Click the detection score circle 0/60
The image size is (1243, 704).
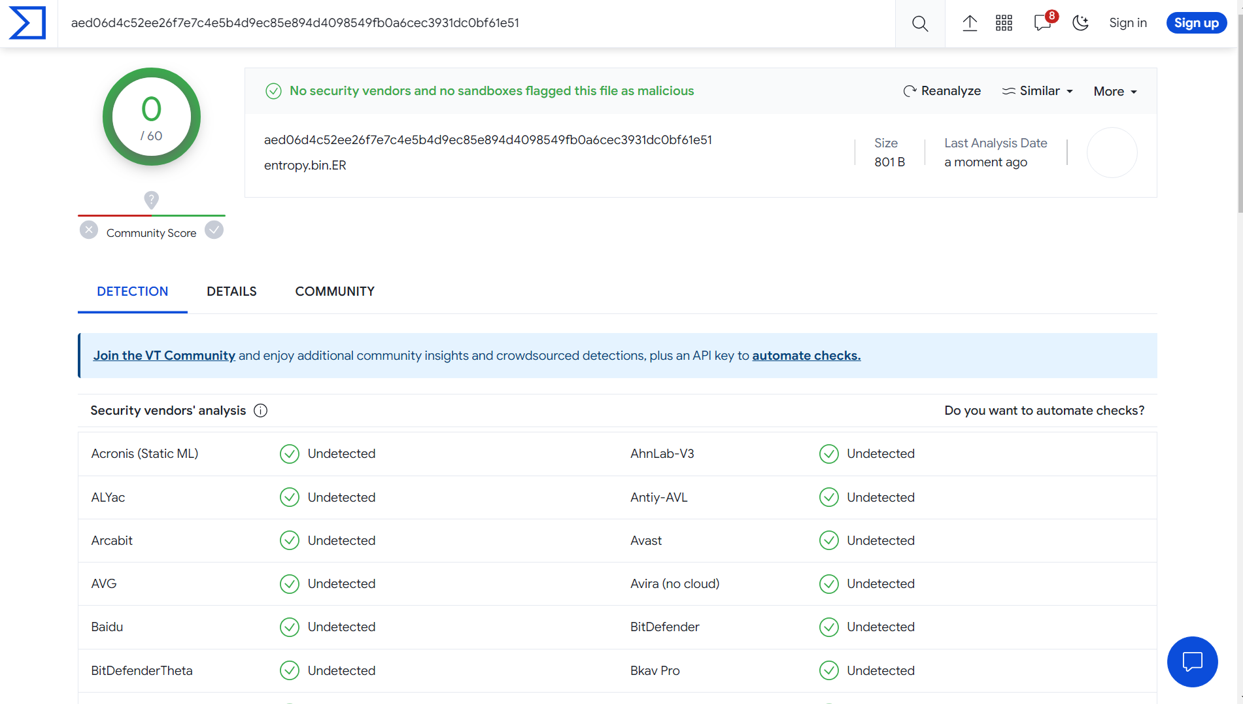click(151, 117)
